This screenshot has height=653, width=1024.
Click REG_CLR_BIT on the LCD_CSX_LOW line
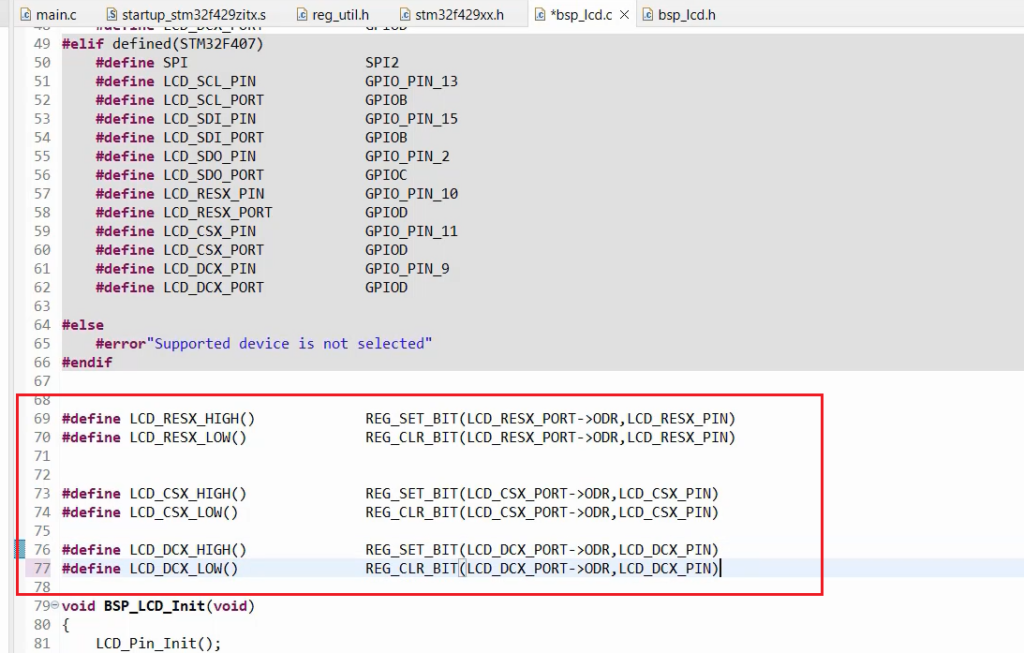411,513
